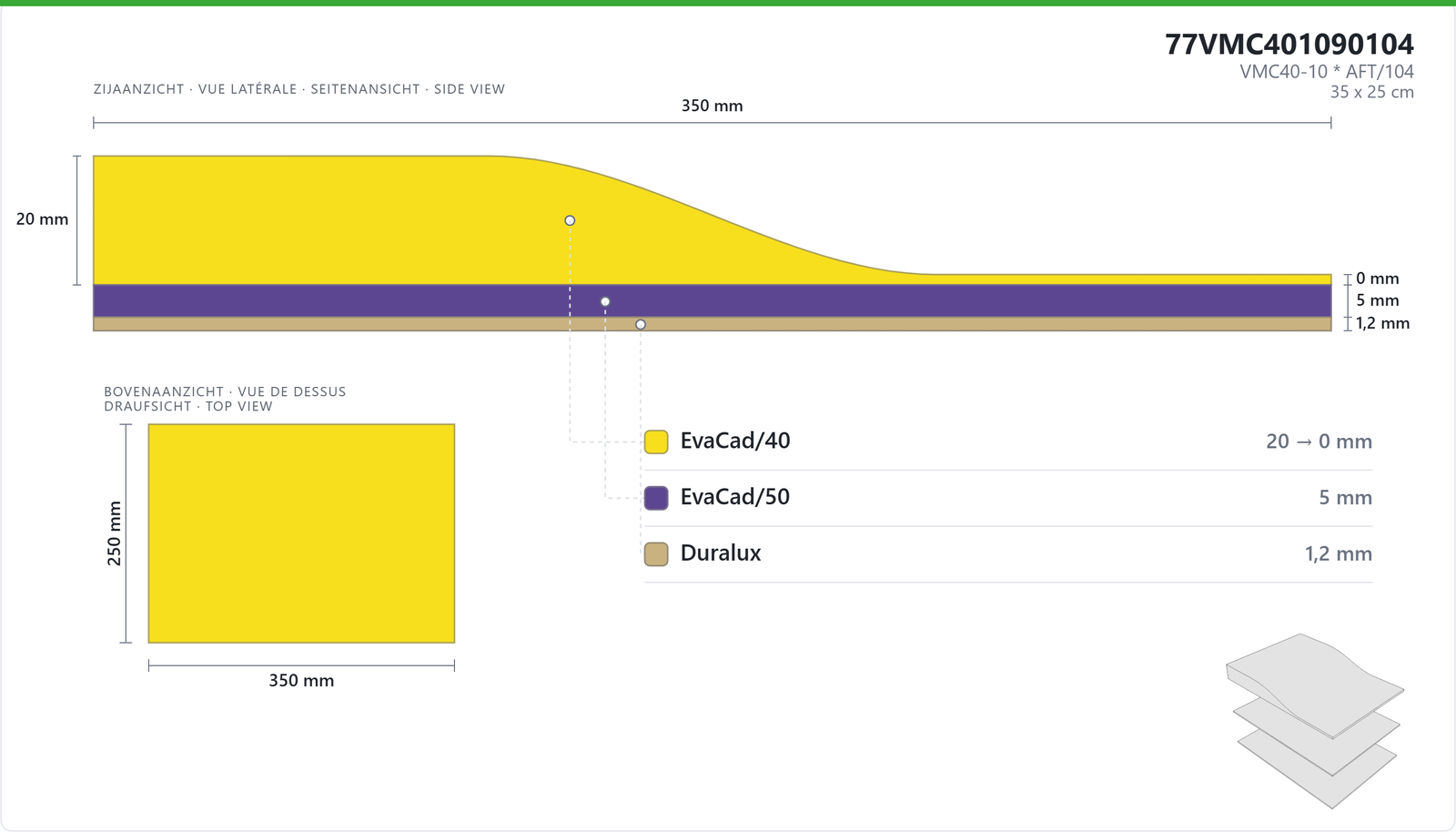Click the 250 mm top view height label
The width and height of the screenshot is (1456, 832).
(115, 533)
